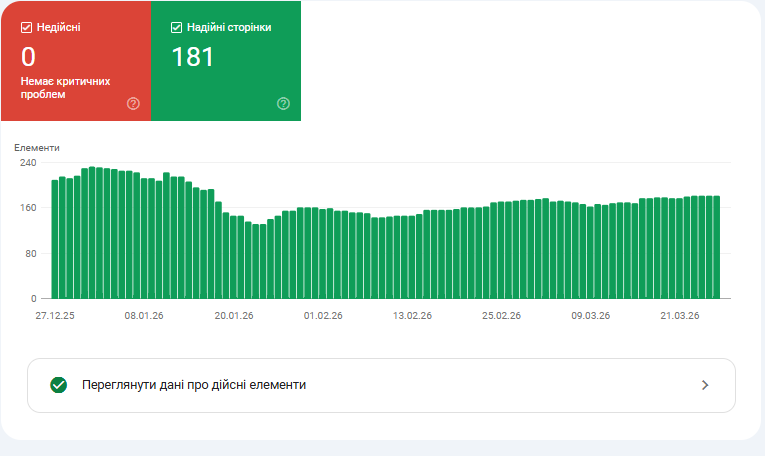765x456 pixels.
Task: Click the Немає критичних проблем message
Action: point(65,88)
